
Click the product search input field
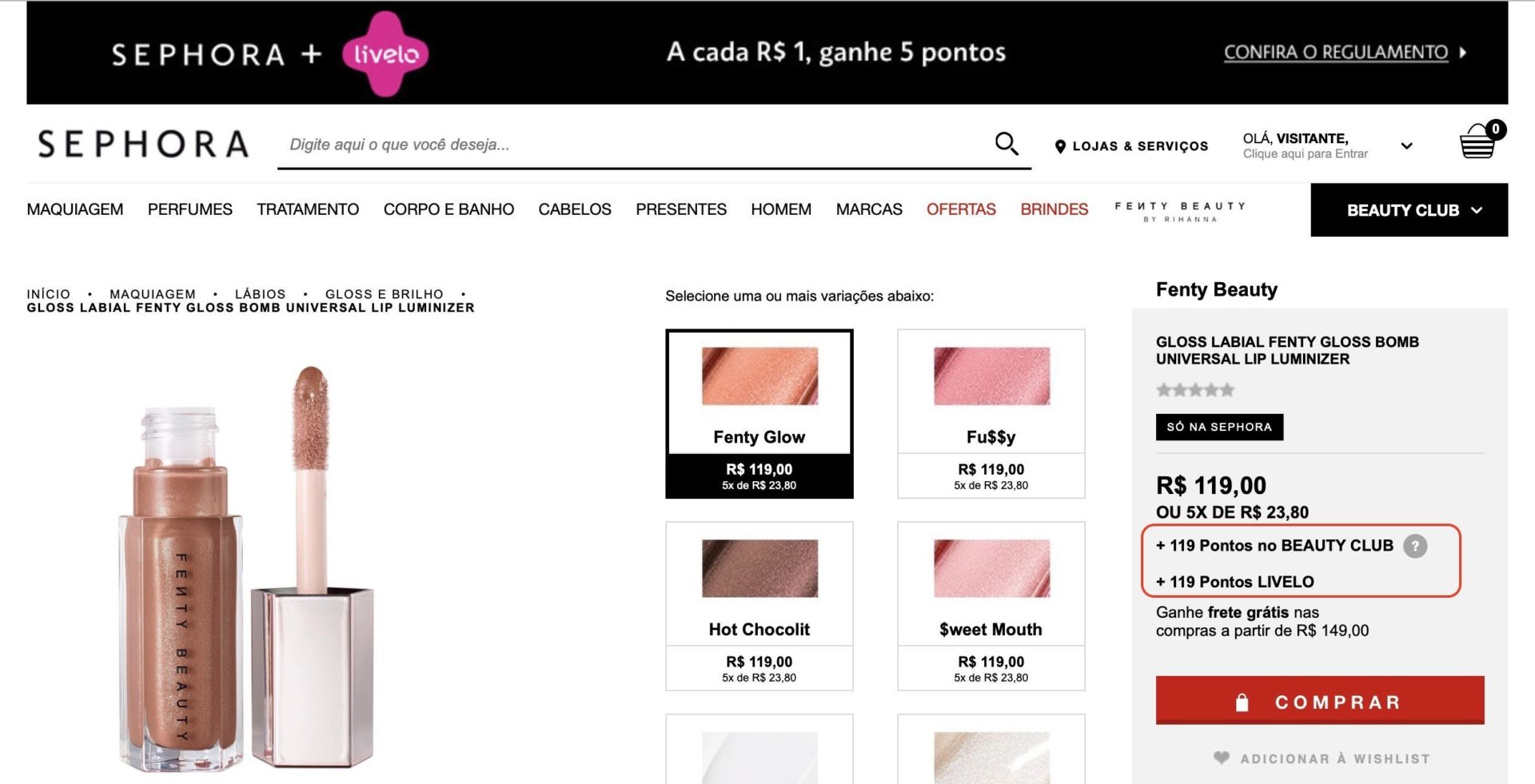click(636, 145)
